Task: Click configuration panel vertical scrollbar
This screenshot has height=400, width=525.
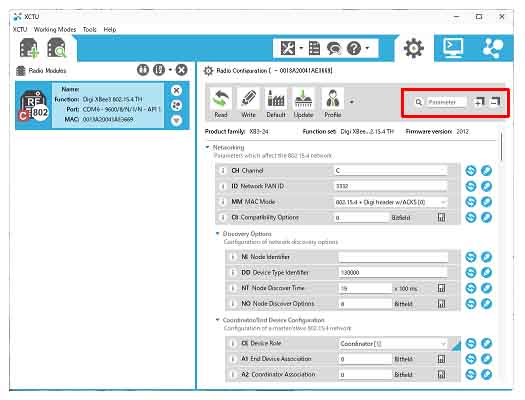Action: click(x=502, y=147)
